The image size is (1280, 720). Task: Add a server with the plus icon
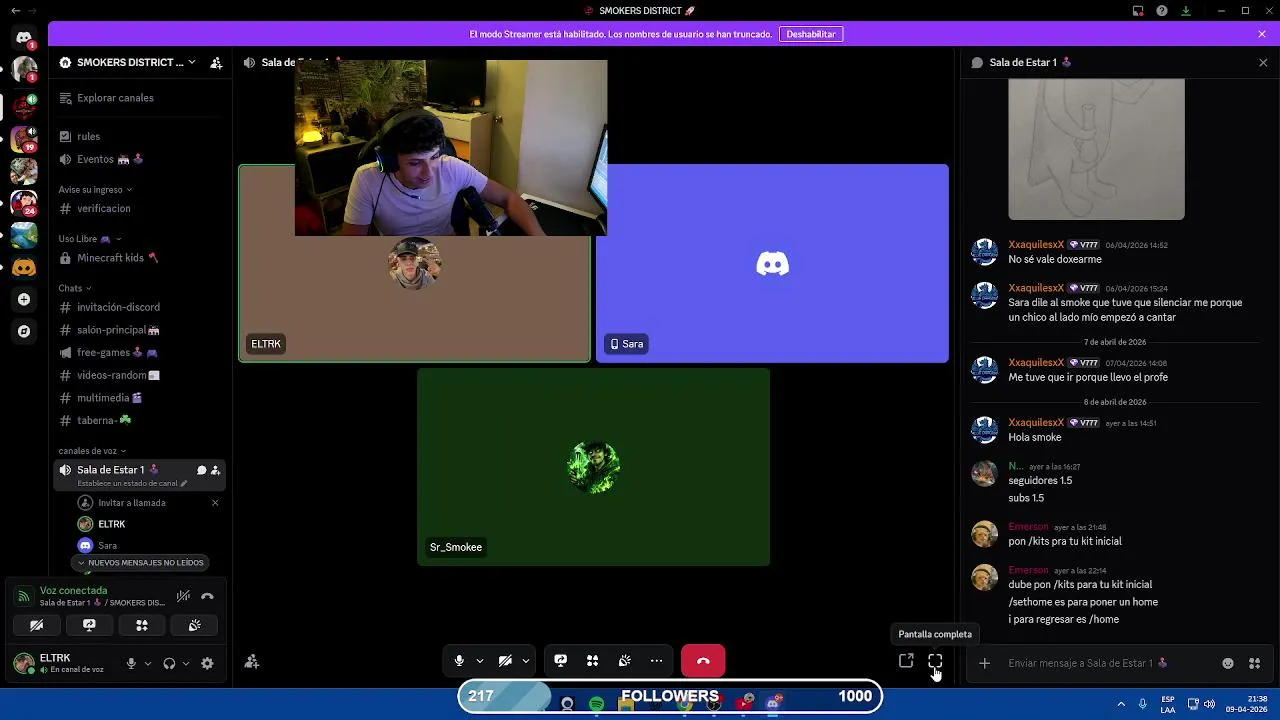point(24,299)
